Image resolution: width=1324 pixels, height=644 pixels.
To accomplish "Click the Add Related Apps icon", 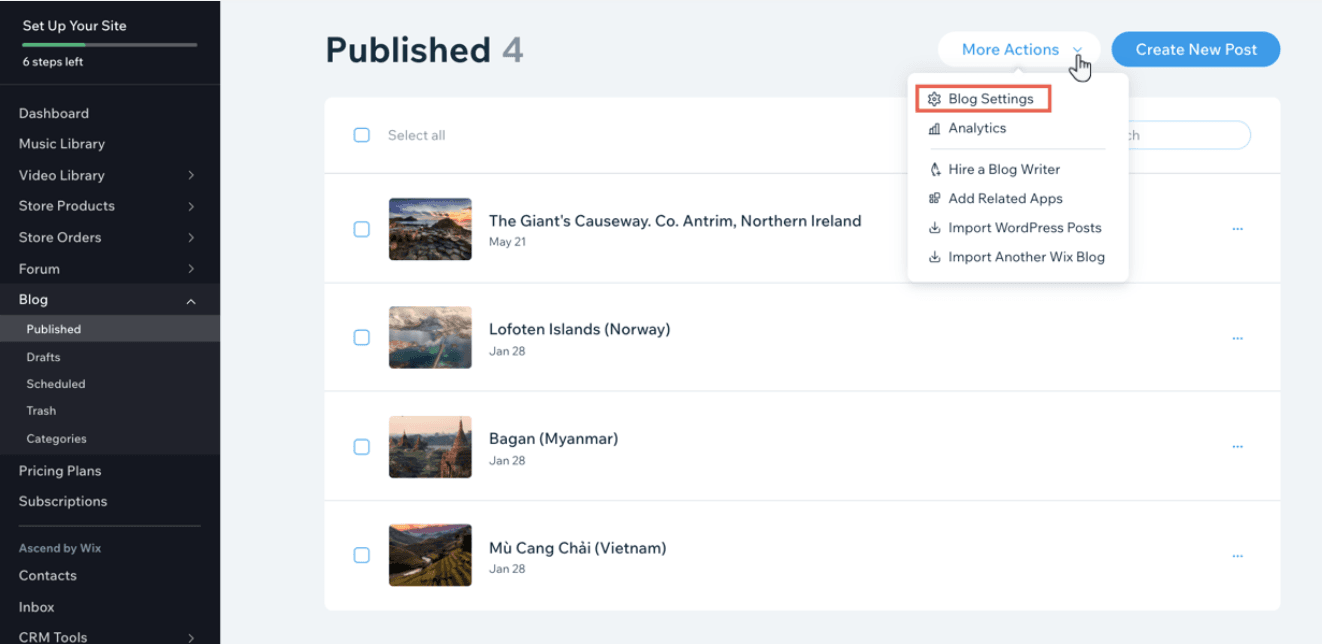I will tap(934, 198).
